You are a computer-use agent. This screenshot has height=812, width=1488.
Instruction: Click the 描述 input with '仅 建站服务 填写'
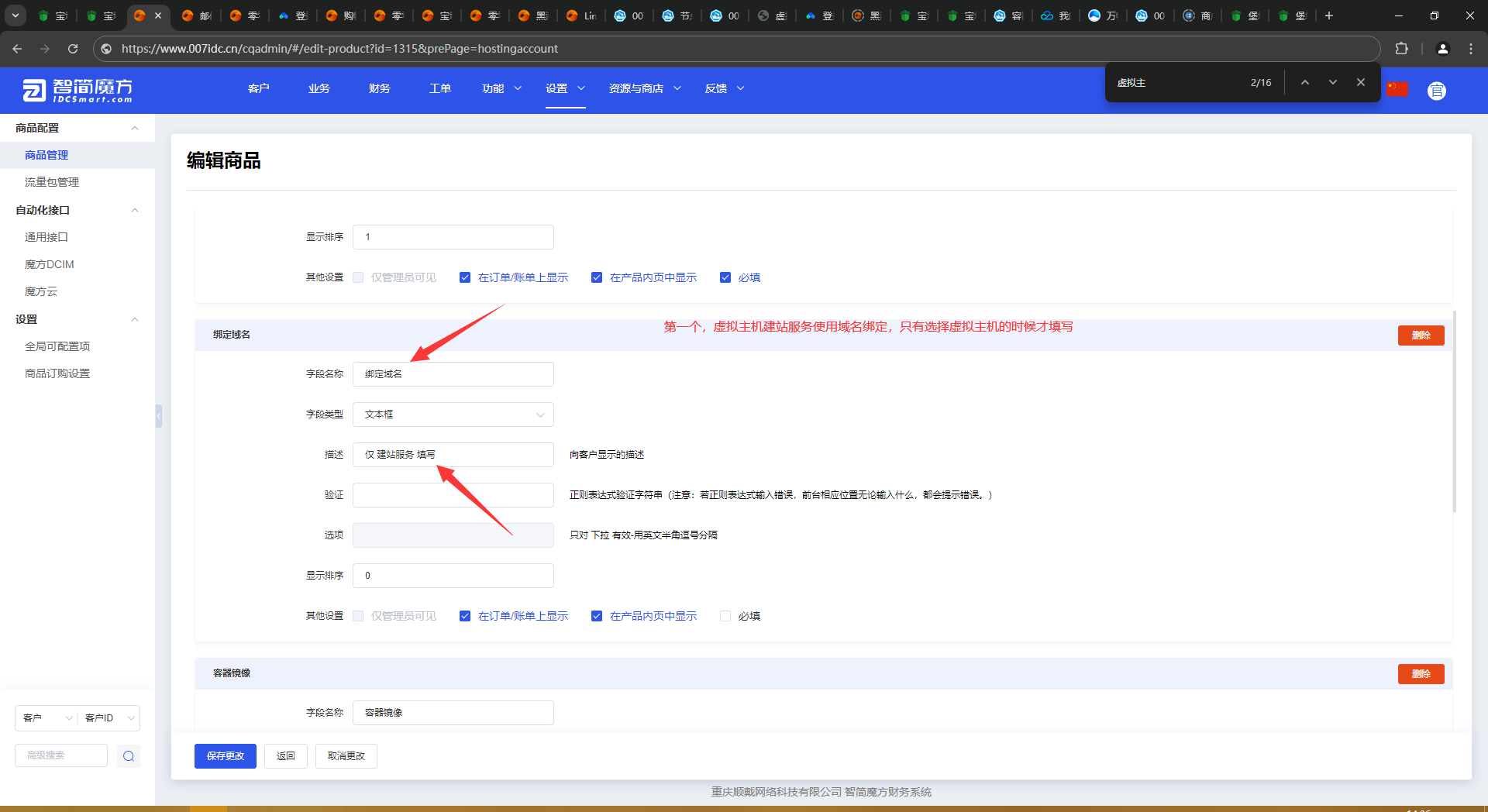(x=453, y=455)
